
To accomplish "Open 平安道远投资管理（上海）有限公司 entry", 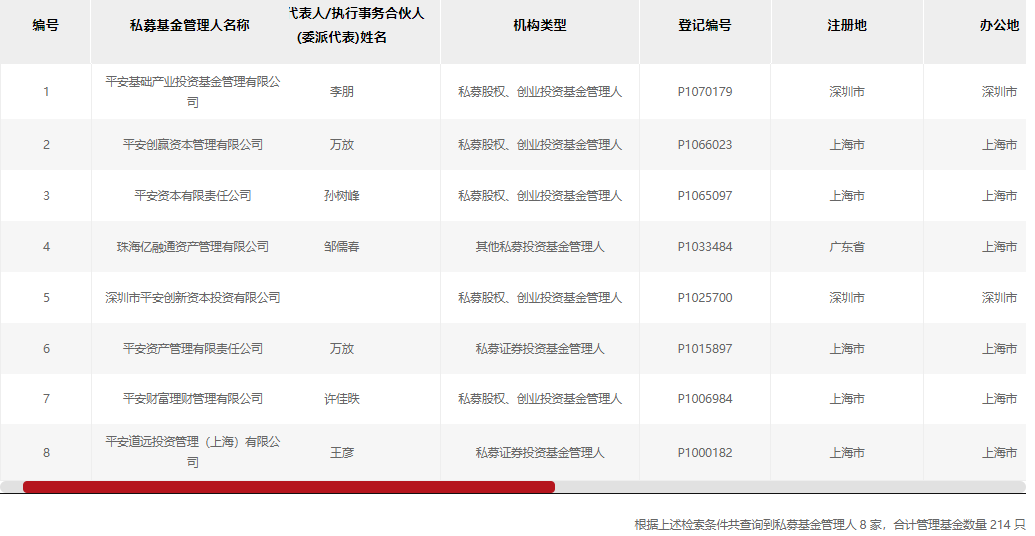I will coord(193,452).
